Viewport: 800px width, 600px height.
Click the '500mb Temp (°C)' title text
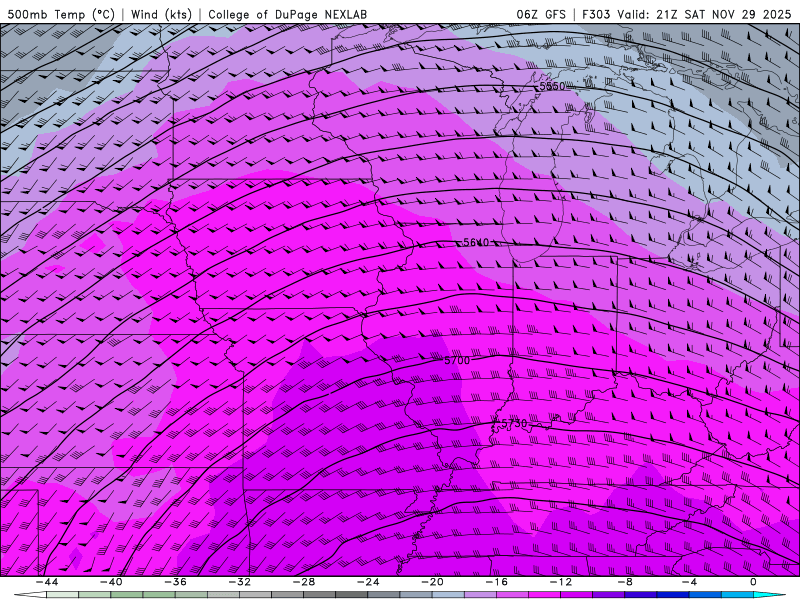point(61,14)
